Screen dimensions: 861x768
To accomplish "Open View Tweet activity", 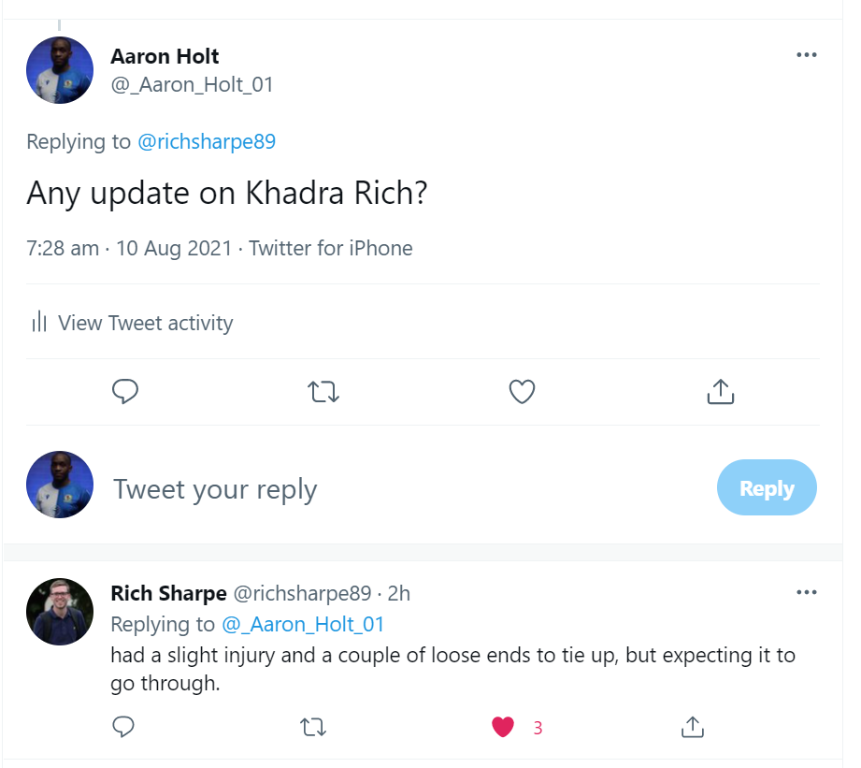I will click(132, 323).
